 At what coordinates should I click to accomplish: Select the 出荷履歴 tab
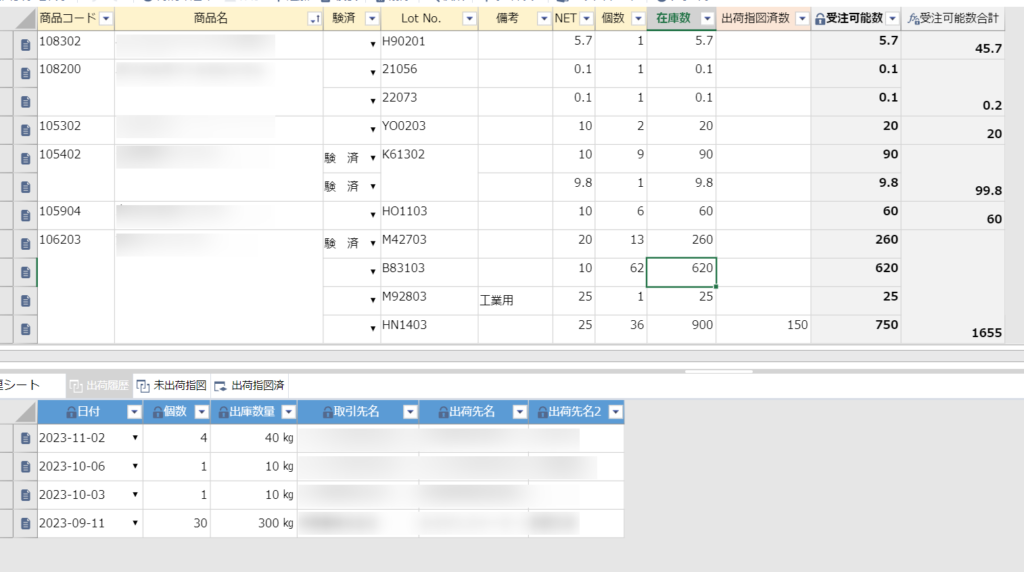[x=99, y=385]
